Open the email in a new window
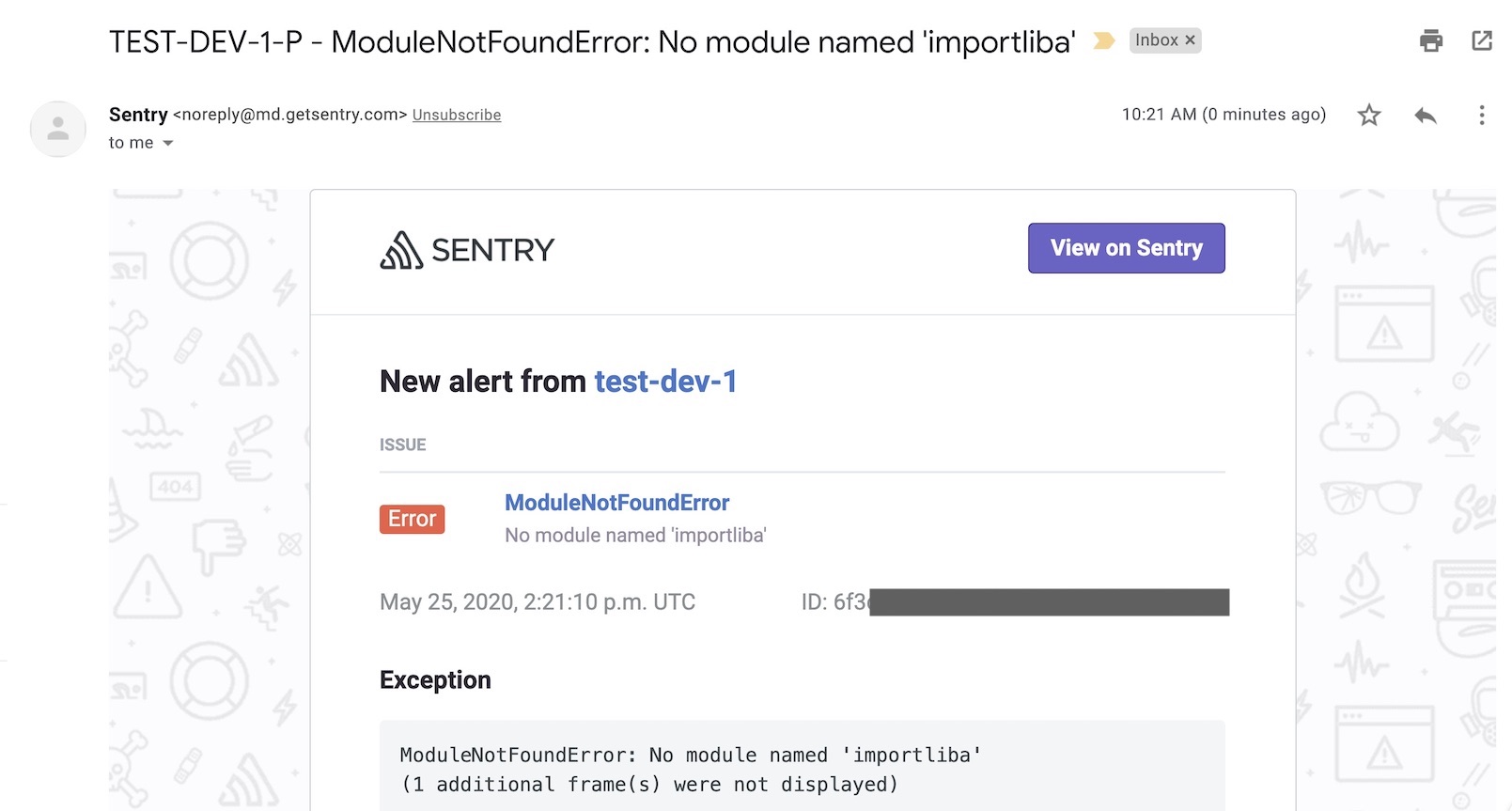The height and width of the screenshot is (811, 1512). click(x=1482, y=40)
